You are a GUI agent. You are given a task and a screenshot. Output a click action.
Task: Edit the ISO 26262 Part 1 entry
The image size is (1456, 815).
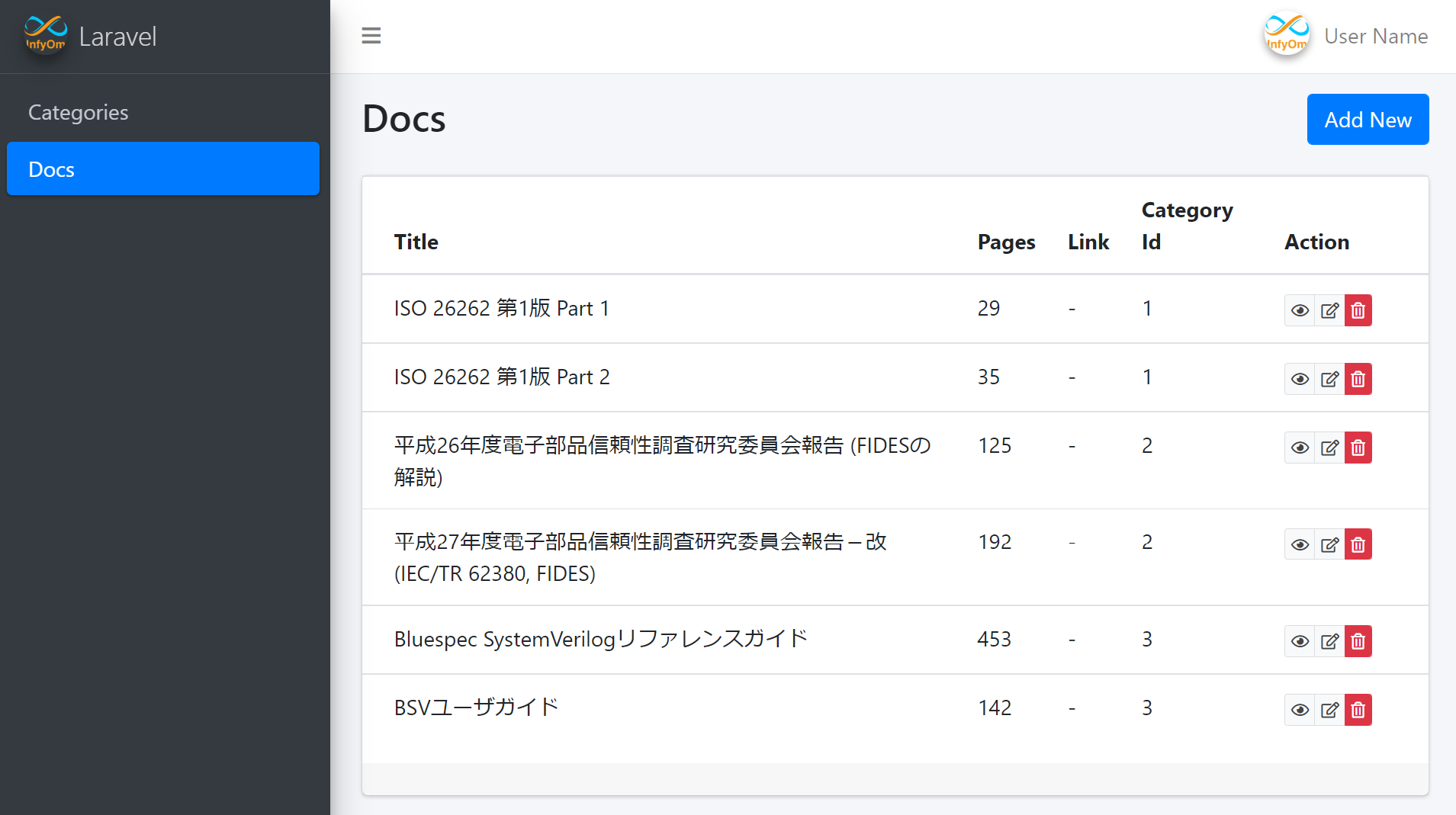(x=1329, y=310)
